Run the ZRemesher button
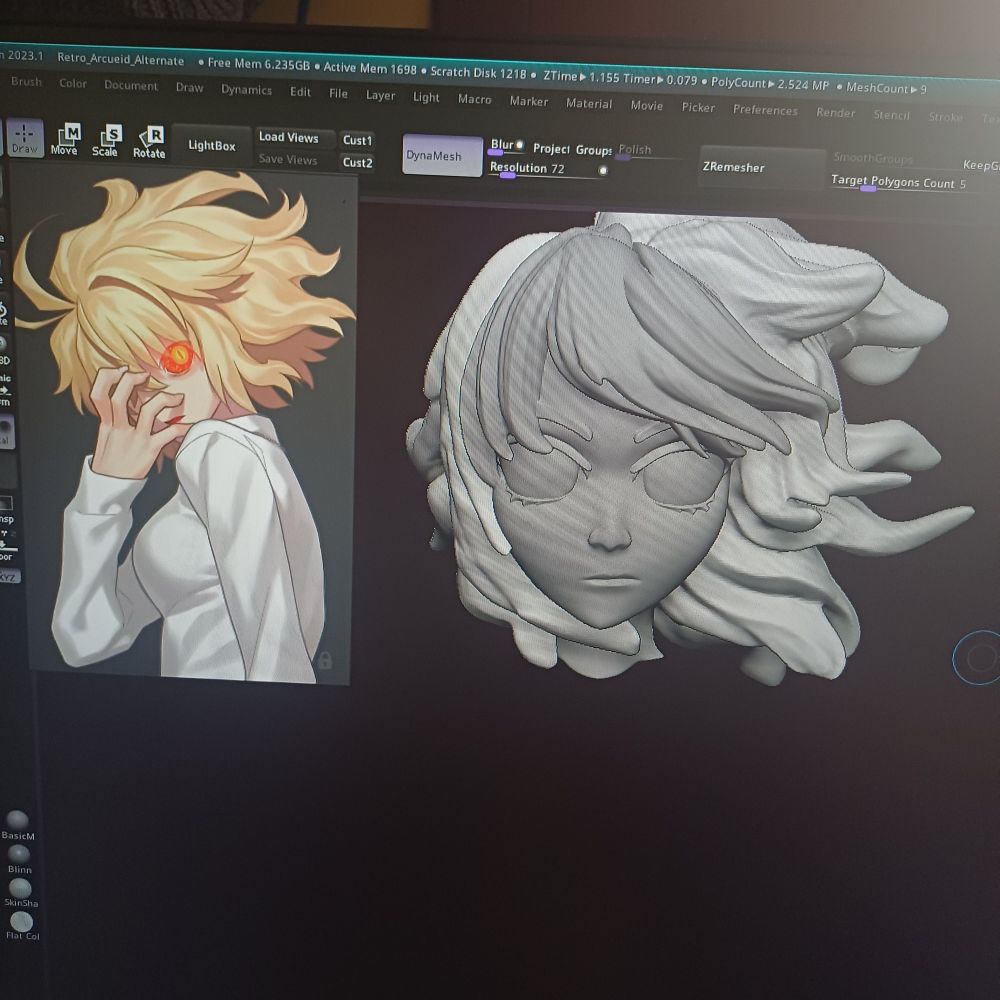 [x=761, y=167]
